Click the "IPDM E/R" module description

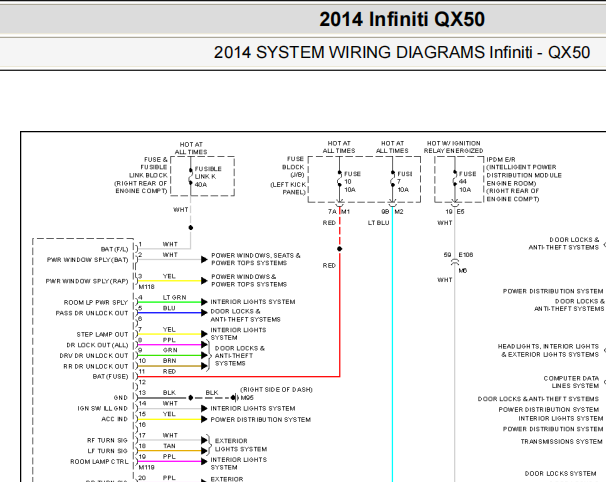coord(524,179)
